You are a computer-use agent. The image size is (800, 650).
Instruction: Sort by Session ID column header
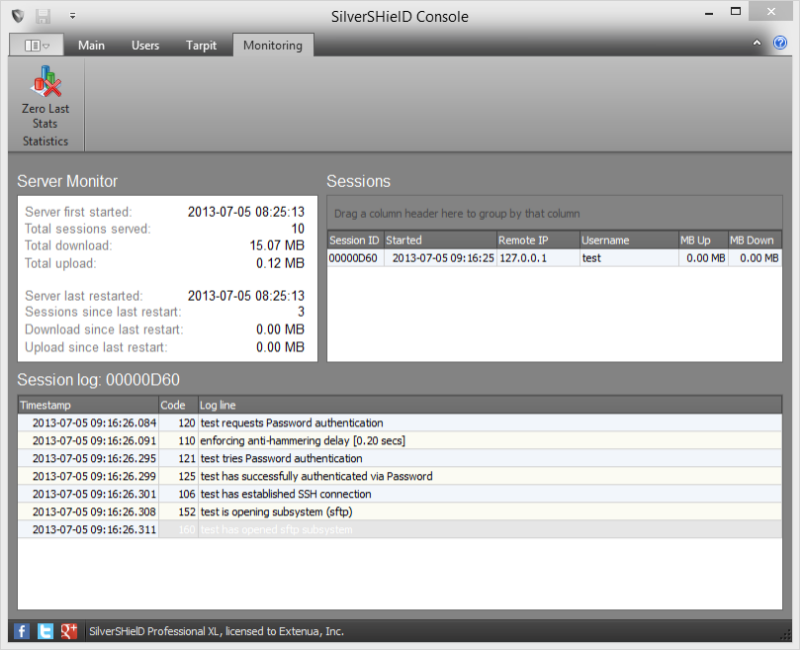point(355,240)
